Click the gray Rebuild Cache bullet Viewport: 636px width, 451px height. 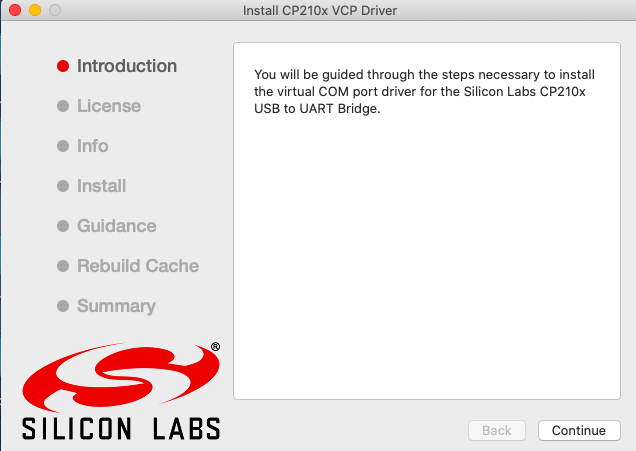[x=63, y=267]
